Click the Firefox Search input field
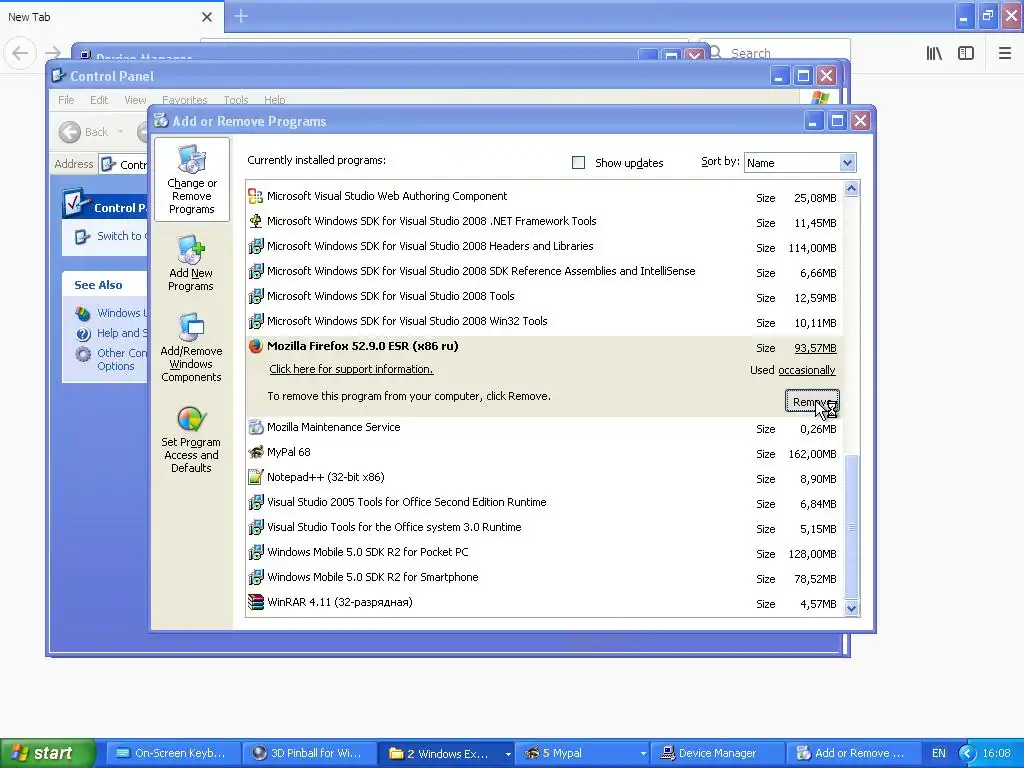Screen dimensions: 1024x768 pyautogui.click(x=775, y=53)
